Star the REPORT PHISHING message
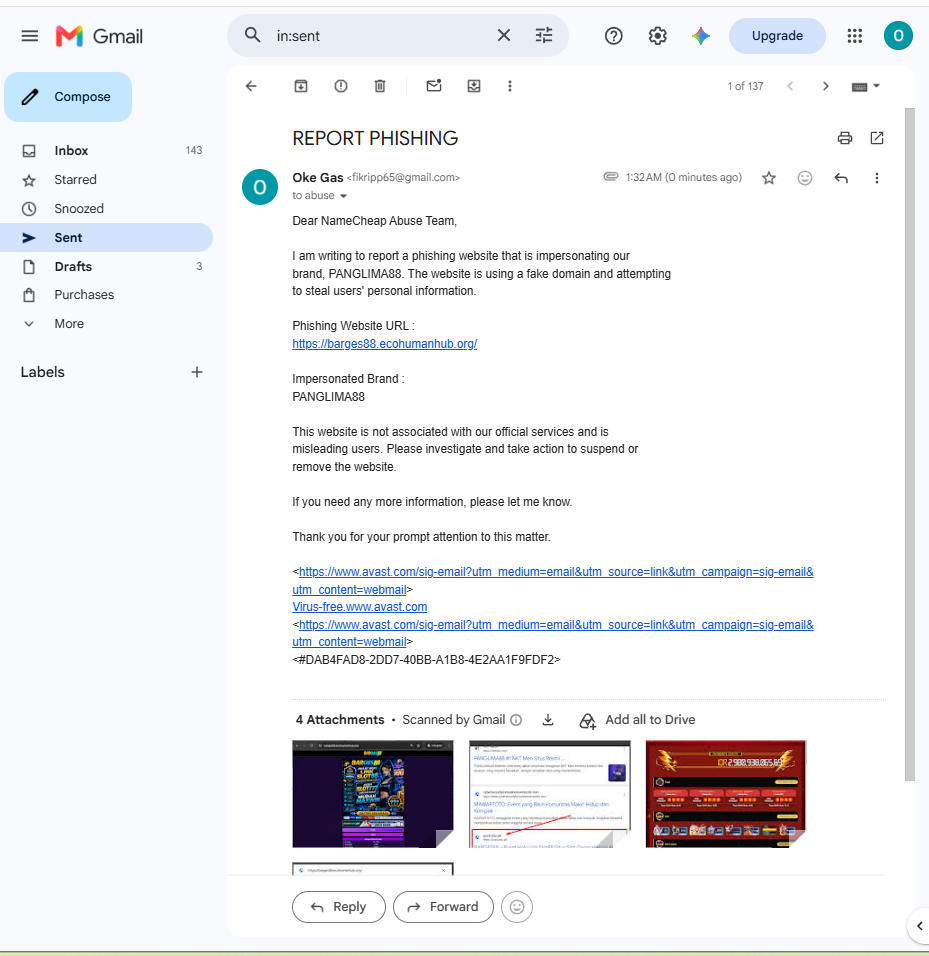The height and width of the screenshot is (956, 929). click(x=769, y=178)
